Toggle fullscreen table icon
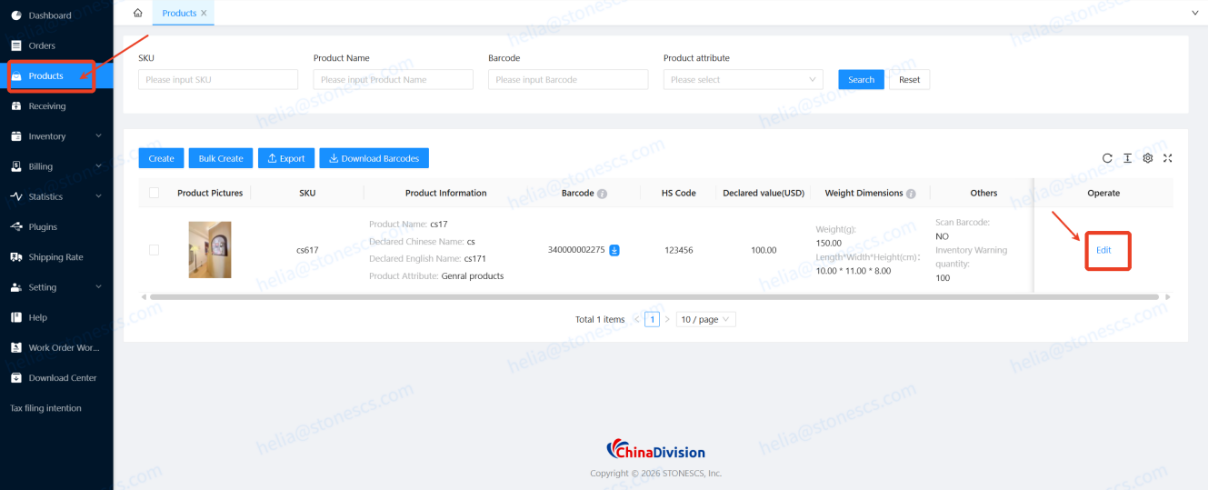The image size is (1209, 491). (1167, 158)
